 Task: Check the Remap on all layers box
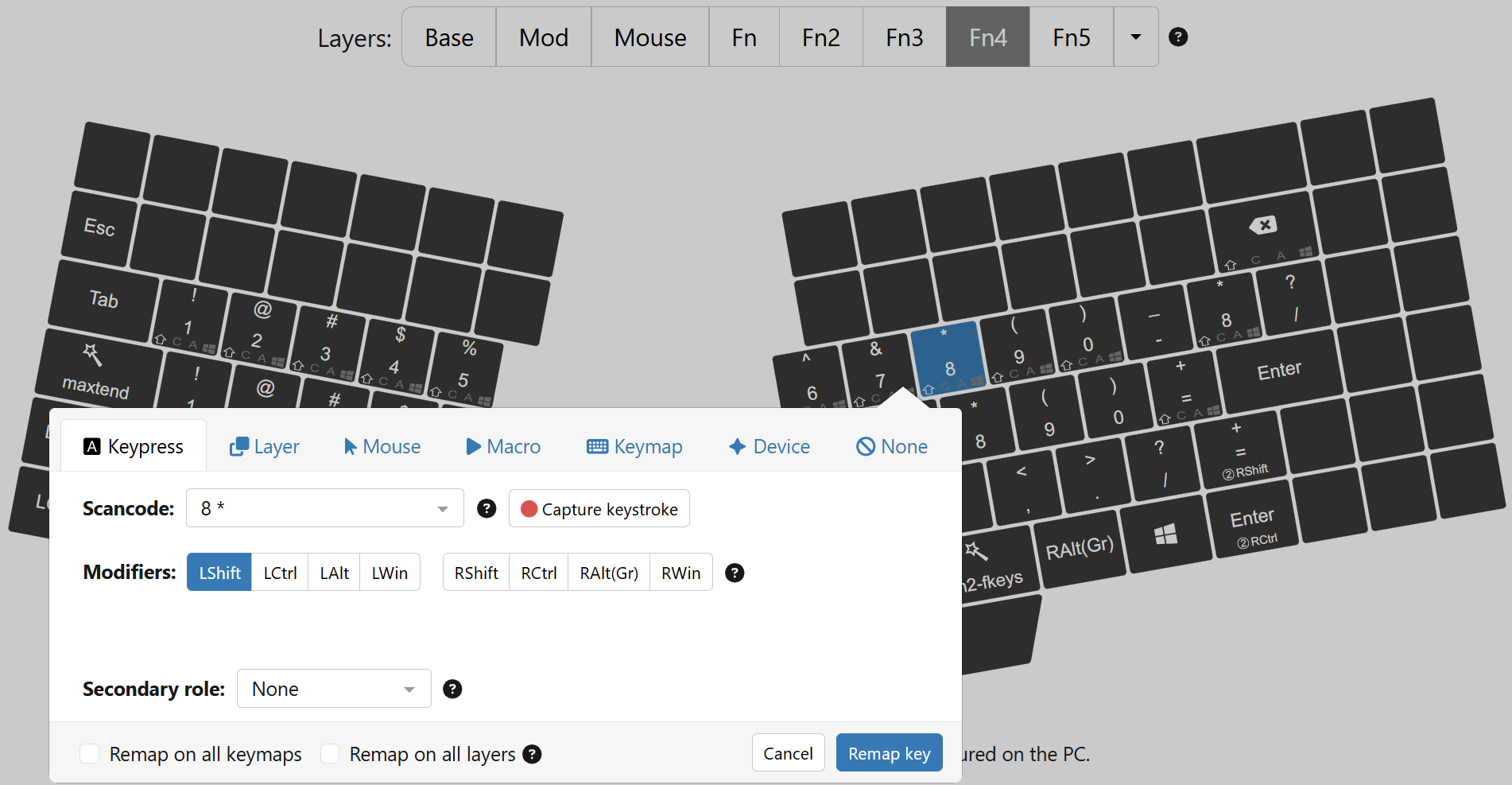coord(330,754)
